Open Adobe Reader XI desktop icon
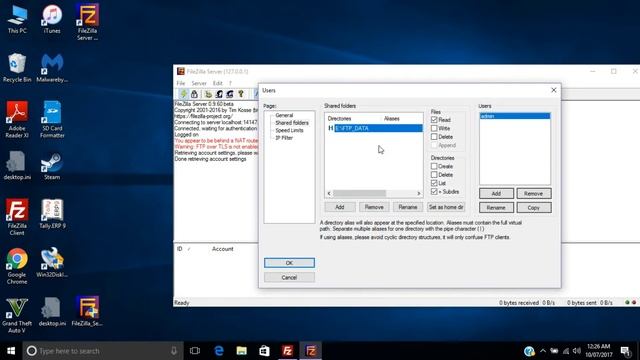Screen dimensions: 640x360 (x=17, y=120)
